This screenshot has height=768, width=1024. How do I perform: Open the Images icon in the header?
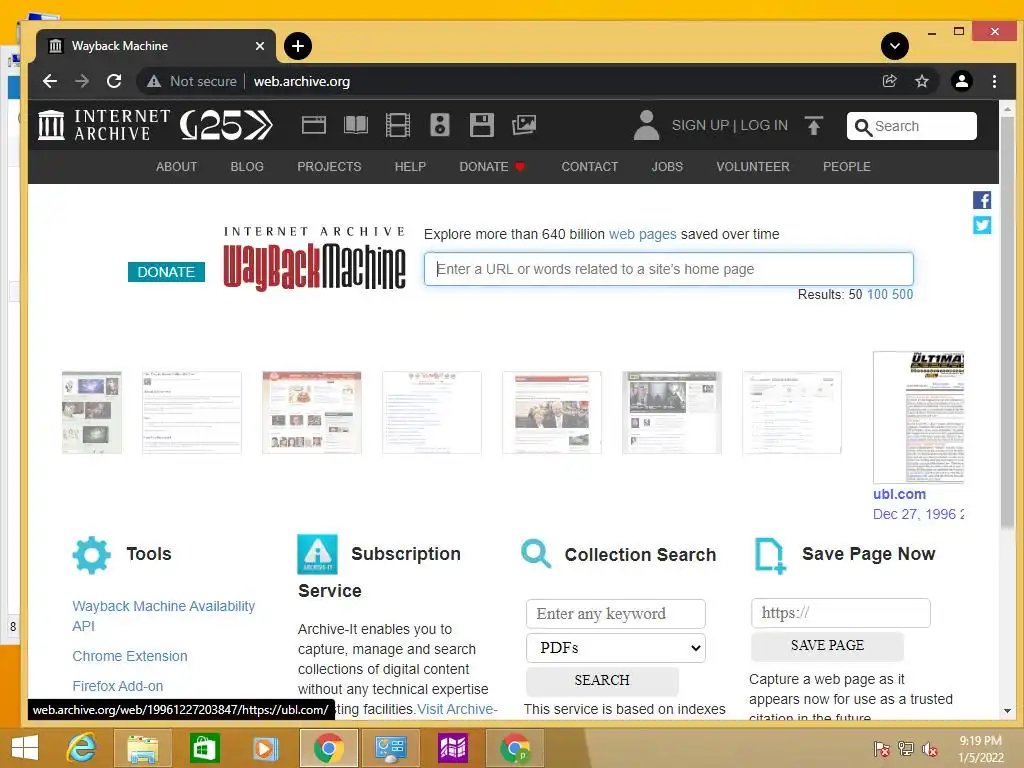pos(524,125)
